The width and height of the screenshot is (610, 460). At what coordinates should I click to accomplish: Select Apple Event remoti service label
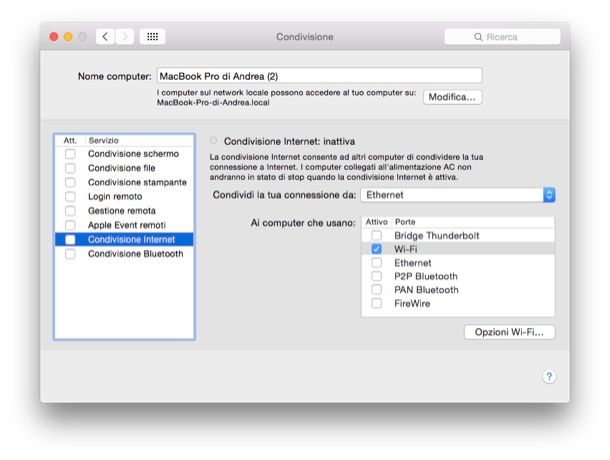[x=126, y=225]
